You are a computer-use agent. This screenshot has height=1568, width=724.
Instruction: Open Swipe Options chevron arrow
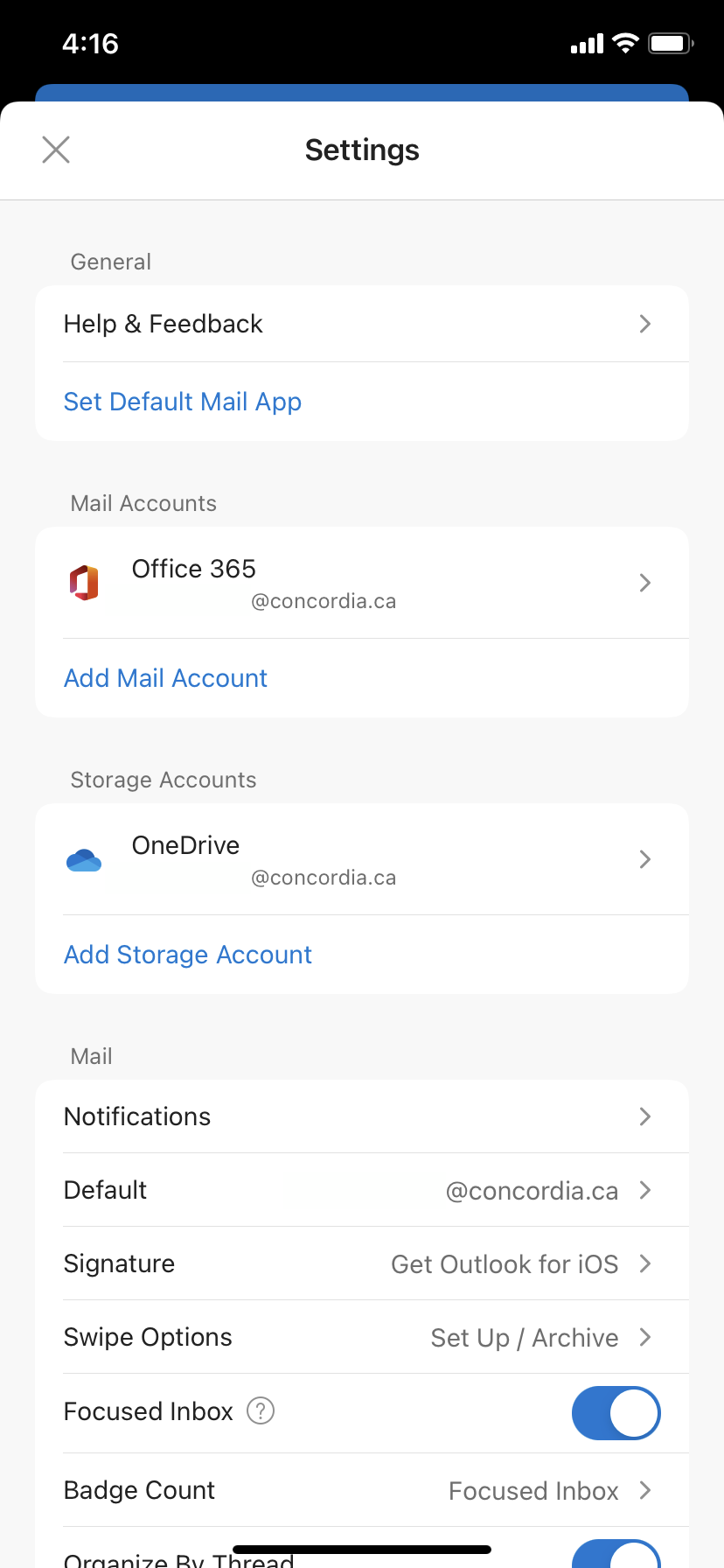click(645, 1337)
